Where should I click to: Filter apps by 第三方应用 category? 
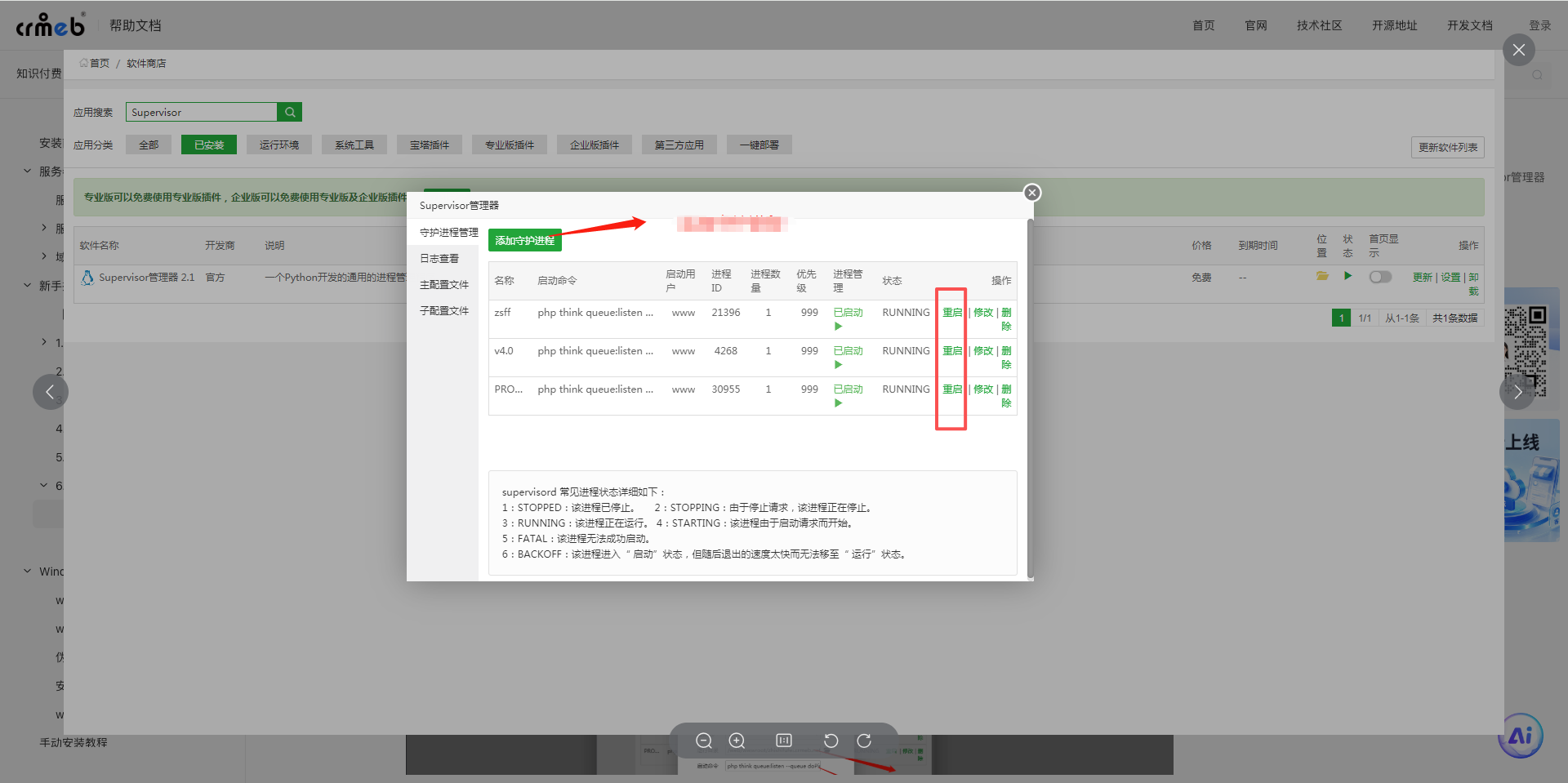pyautogui.click(x=679, y=145)
